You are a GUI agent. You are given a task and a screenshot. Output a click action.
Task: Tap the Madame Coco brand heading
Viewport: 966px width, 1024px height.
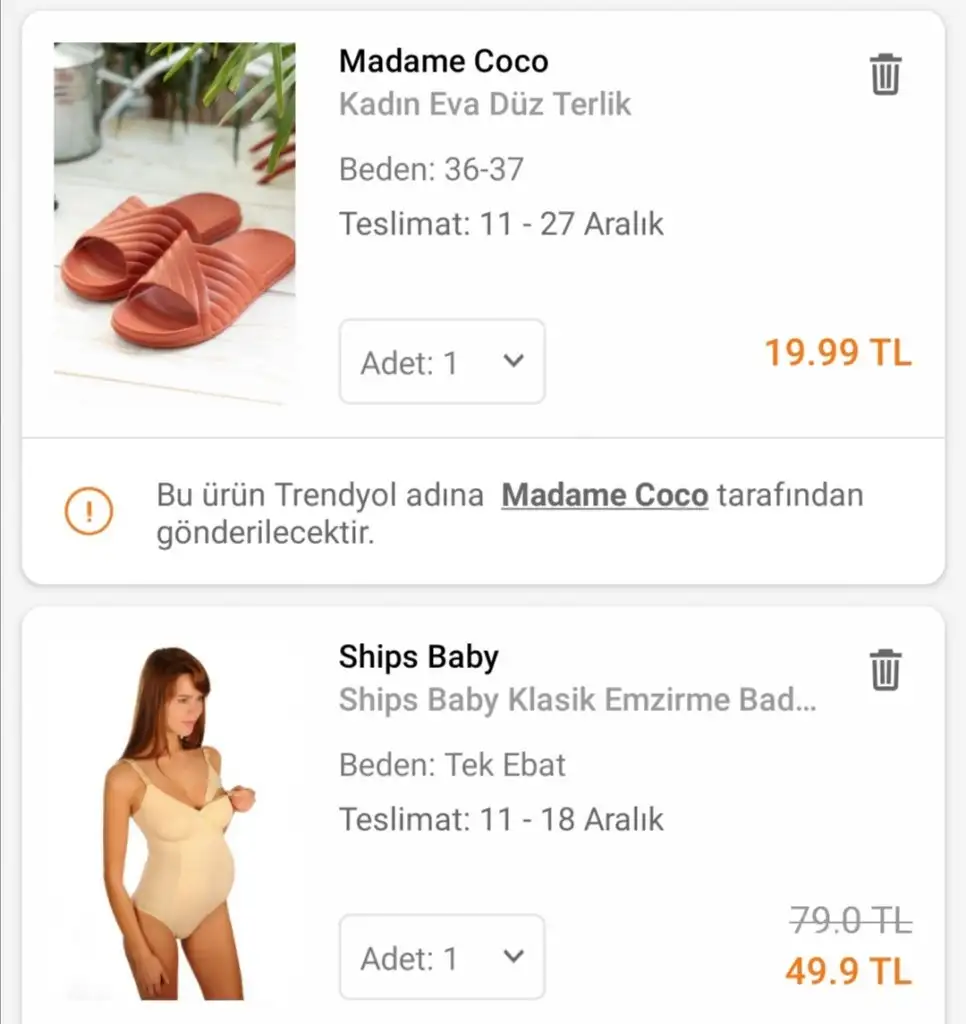[443, 61]
